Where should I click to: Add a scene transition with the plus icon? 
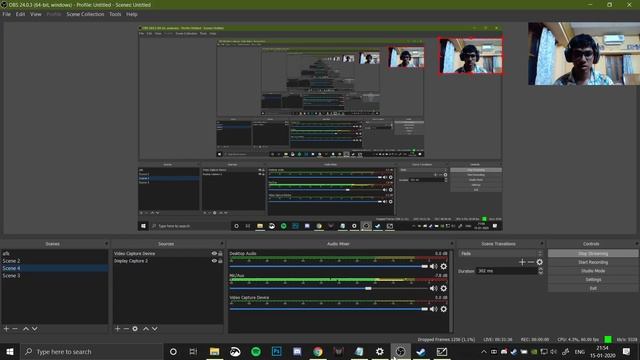522,262
